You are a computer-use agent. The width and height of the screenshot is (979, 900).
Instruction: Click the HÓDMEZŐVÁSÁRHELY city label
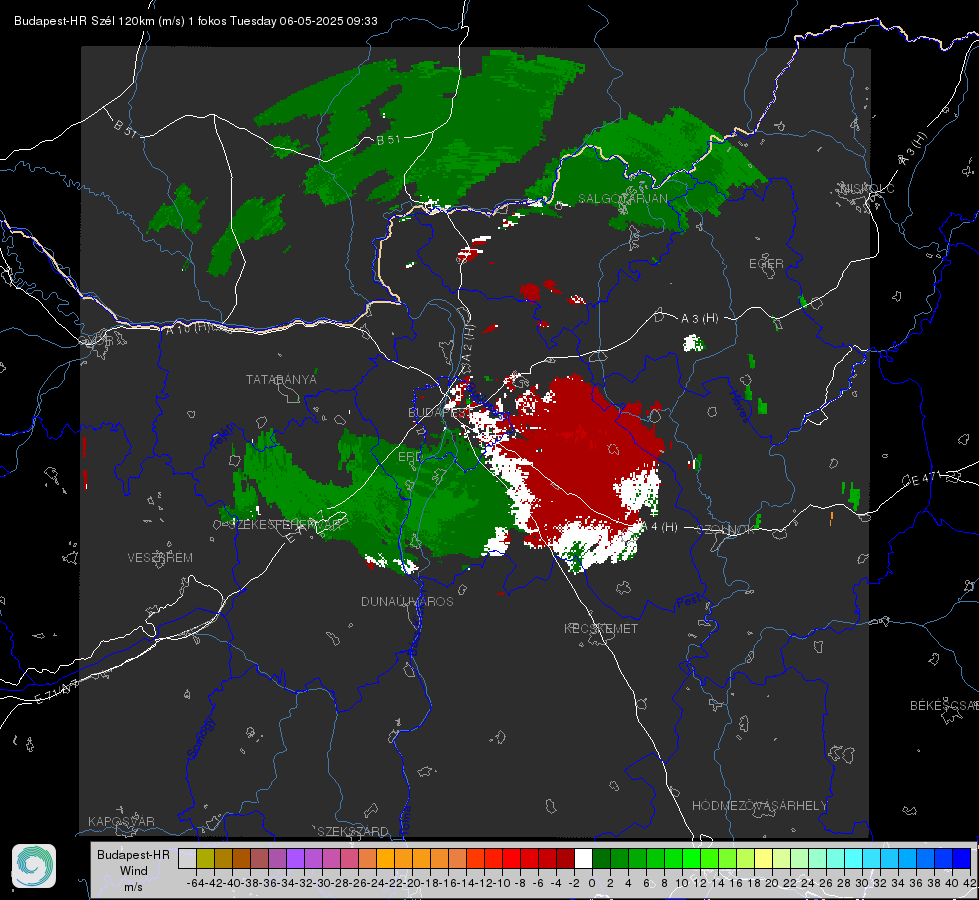click(759, 806)
